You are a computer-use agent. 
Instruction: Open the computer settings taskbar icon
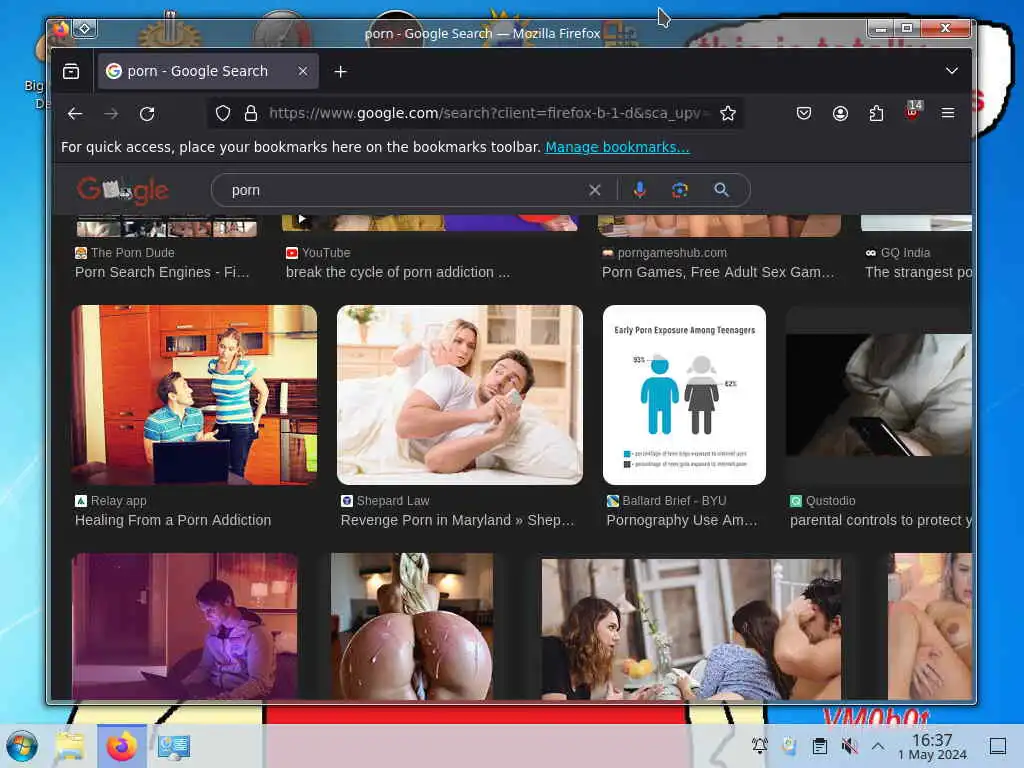(x=174, y=746)
